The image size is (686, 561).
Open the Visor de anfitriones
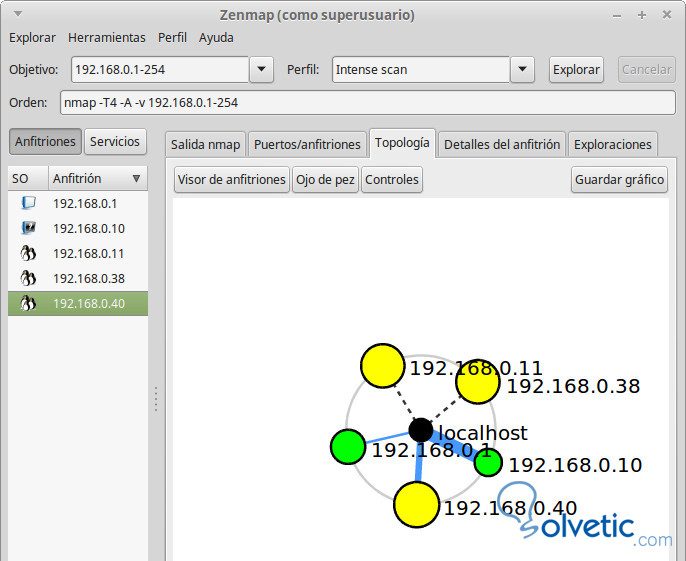pos(231,179)
